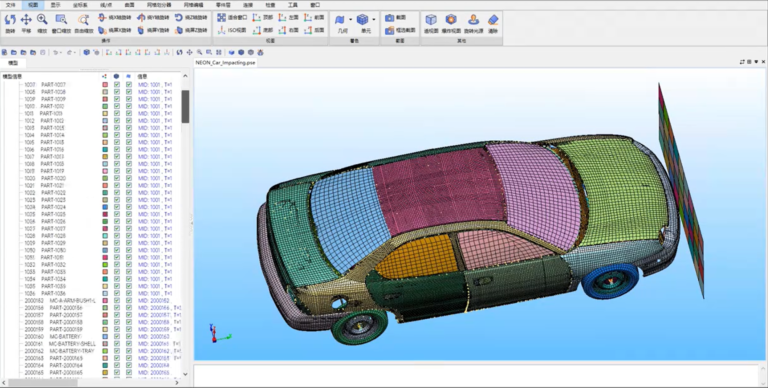Select the 模型 panel tab
The height and width of the screenshot is (388, 768).
13,63
